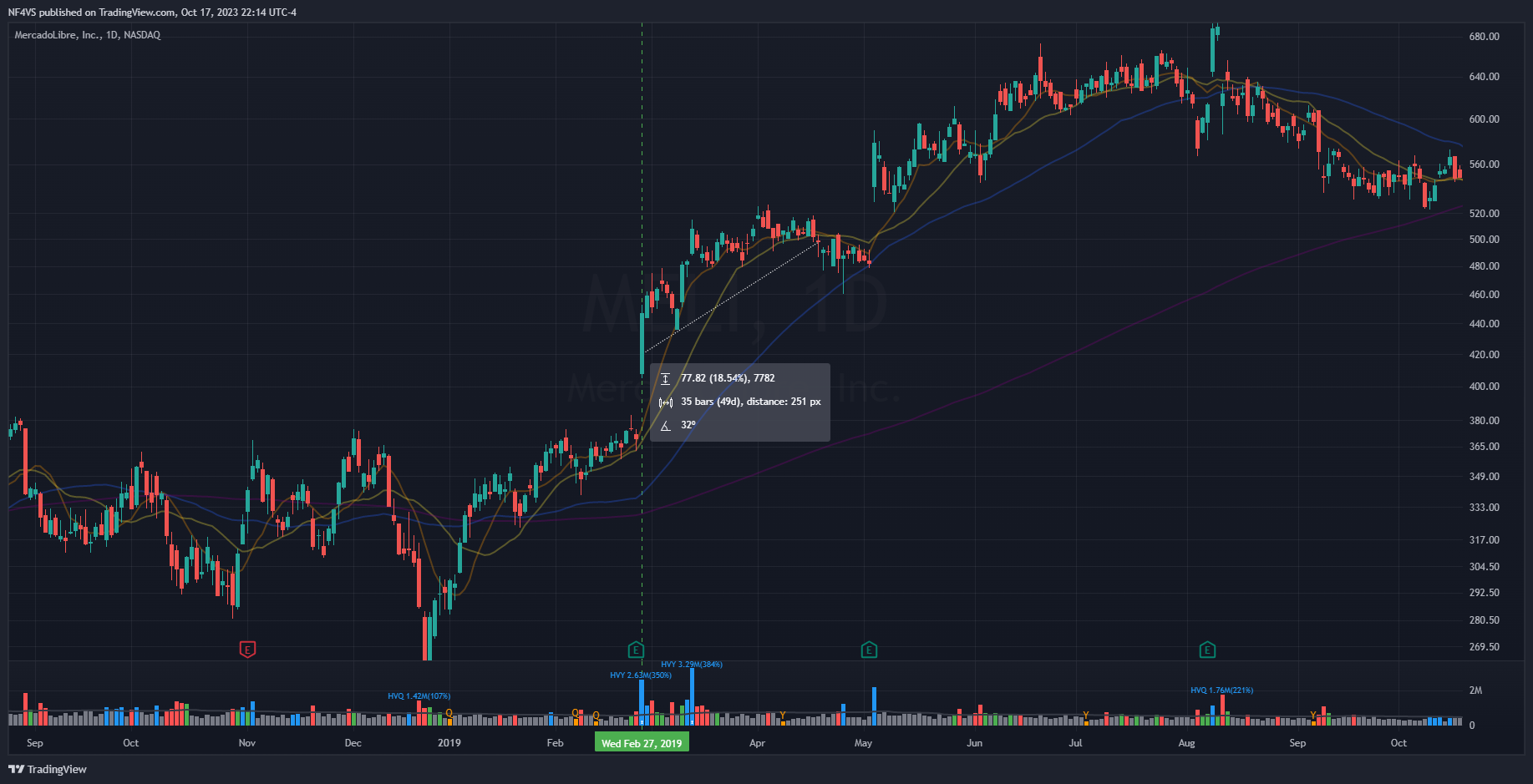Click the 2M volume axis label
This screenshot has height=784, width=1533.
point(1476,690)
